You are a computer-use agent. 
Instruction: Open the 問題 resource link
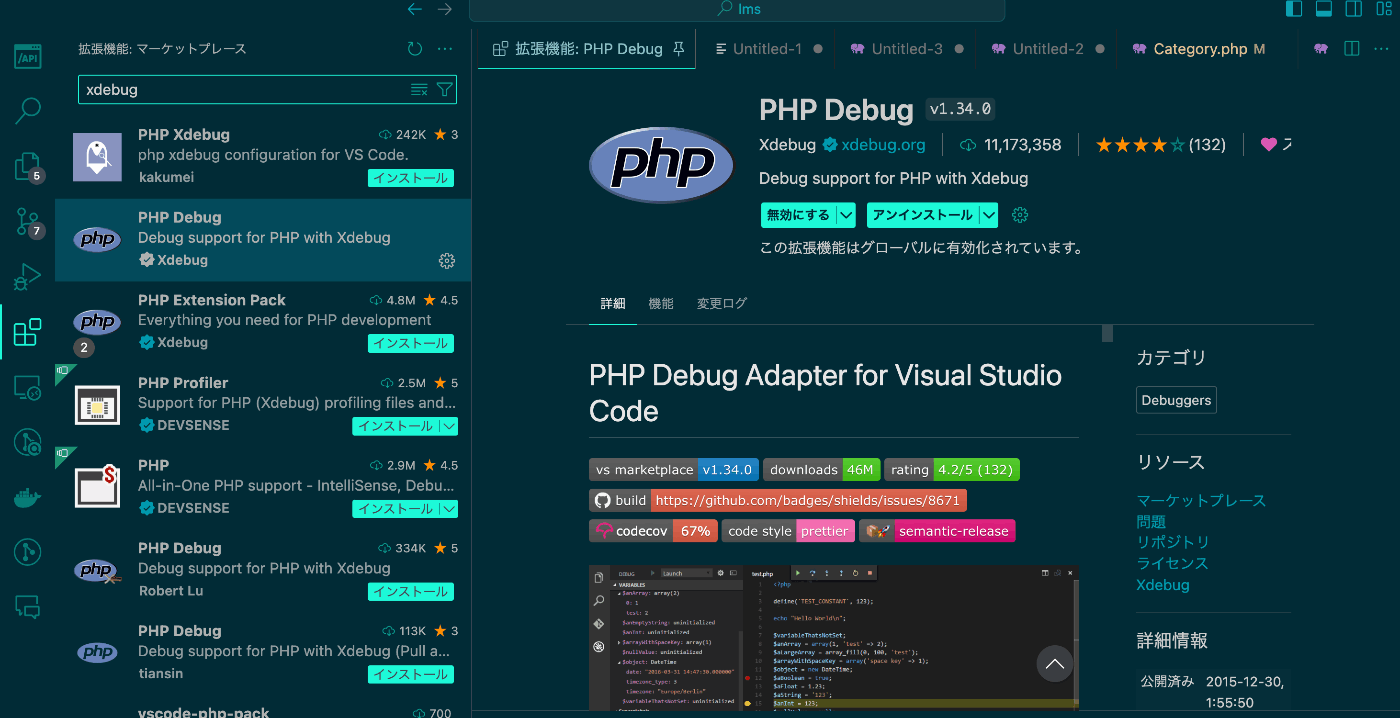pyautogui.click(x=1151, y=521)
